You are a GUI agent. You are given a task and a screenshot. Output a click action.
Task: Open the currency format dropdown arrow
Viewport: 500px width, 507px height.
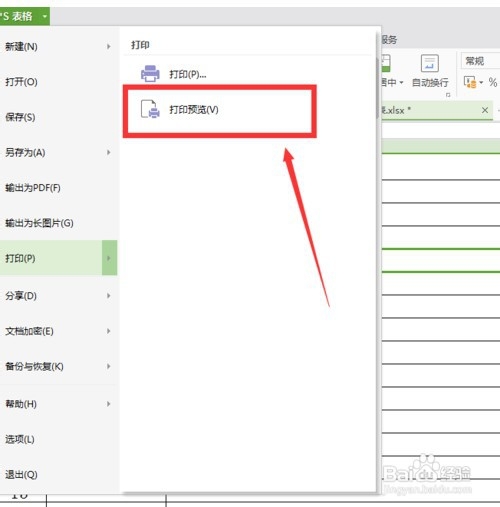click(481, 82)
